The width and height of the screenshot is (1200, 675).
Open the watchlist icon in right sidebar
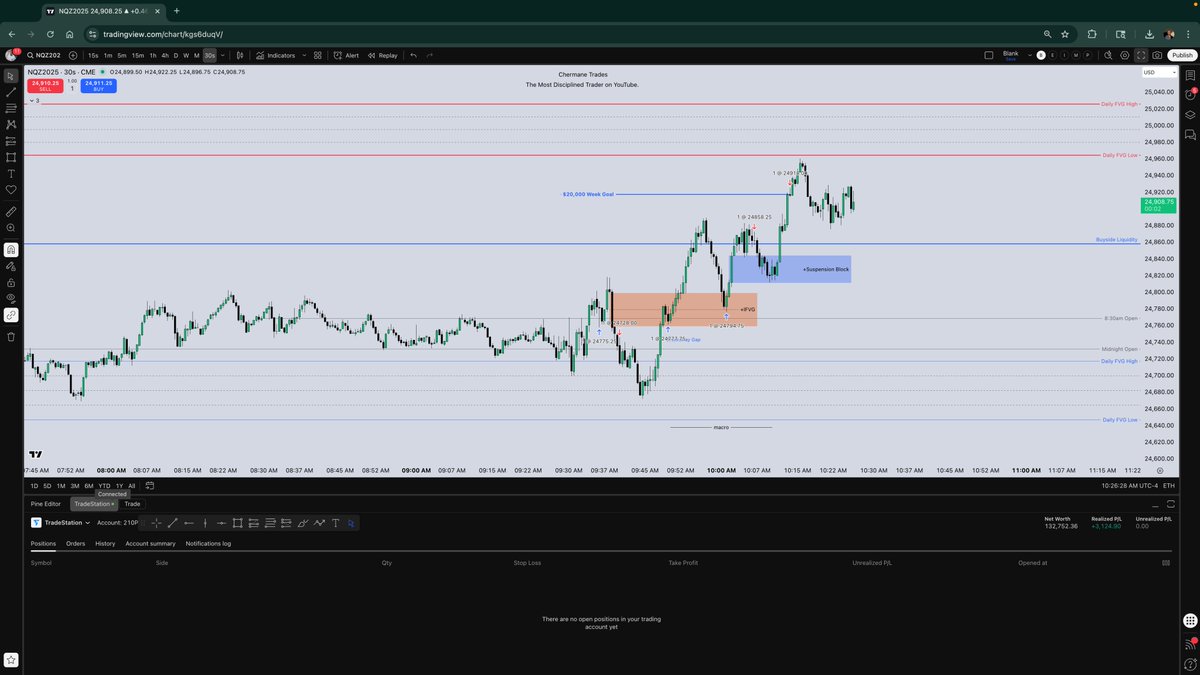coord(1190,75)
